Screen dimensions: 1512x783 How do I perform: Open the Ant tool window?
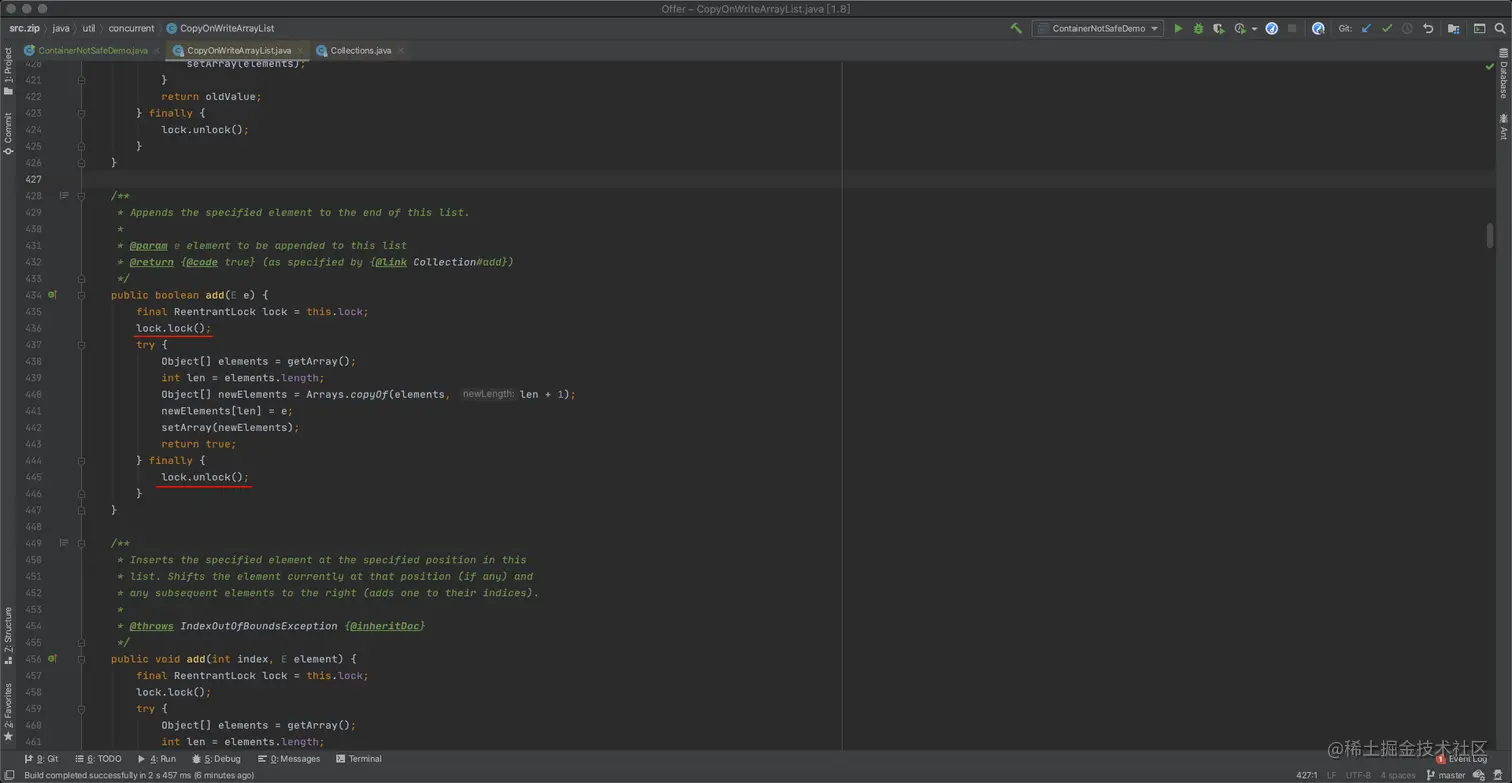pos(1503,127)
